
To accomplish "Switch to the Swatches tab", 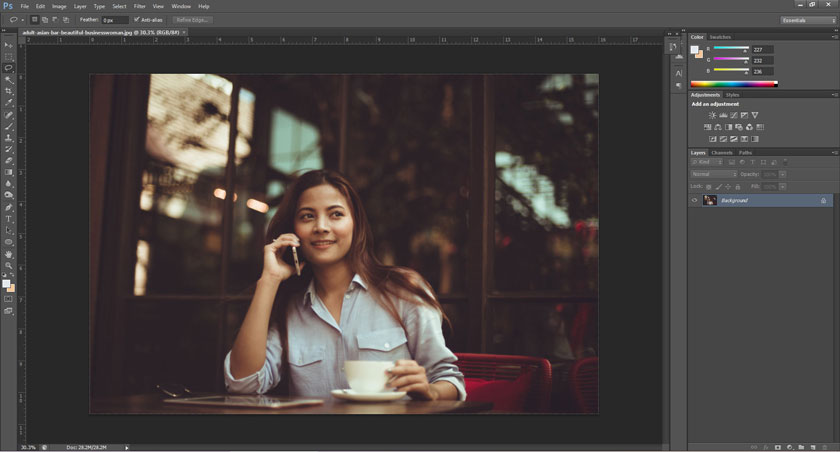I will tap(720, 37).
